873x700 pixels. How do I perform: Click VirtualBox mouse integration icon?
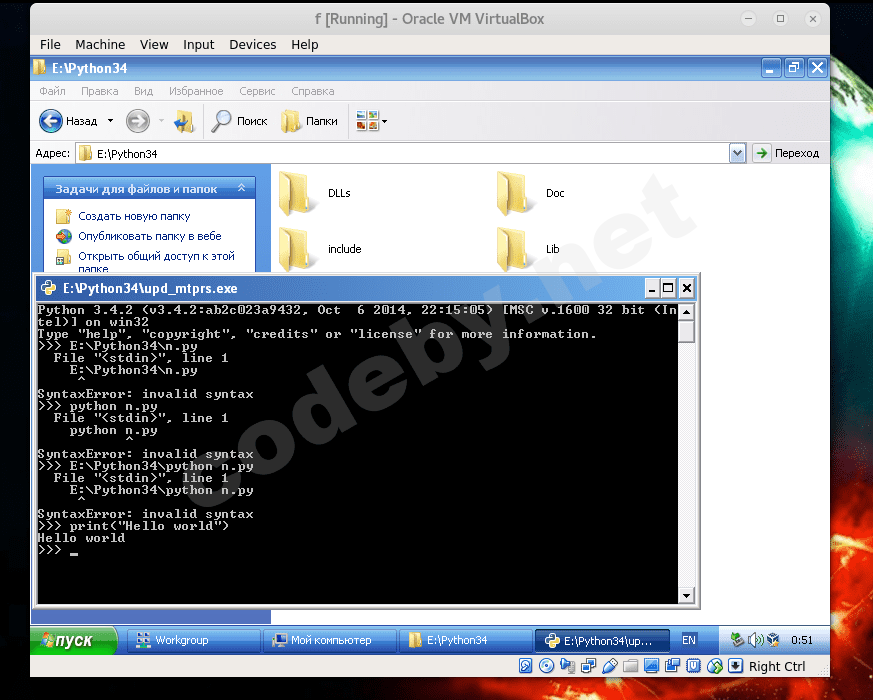point(715,666)
